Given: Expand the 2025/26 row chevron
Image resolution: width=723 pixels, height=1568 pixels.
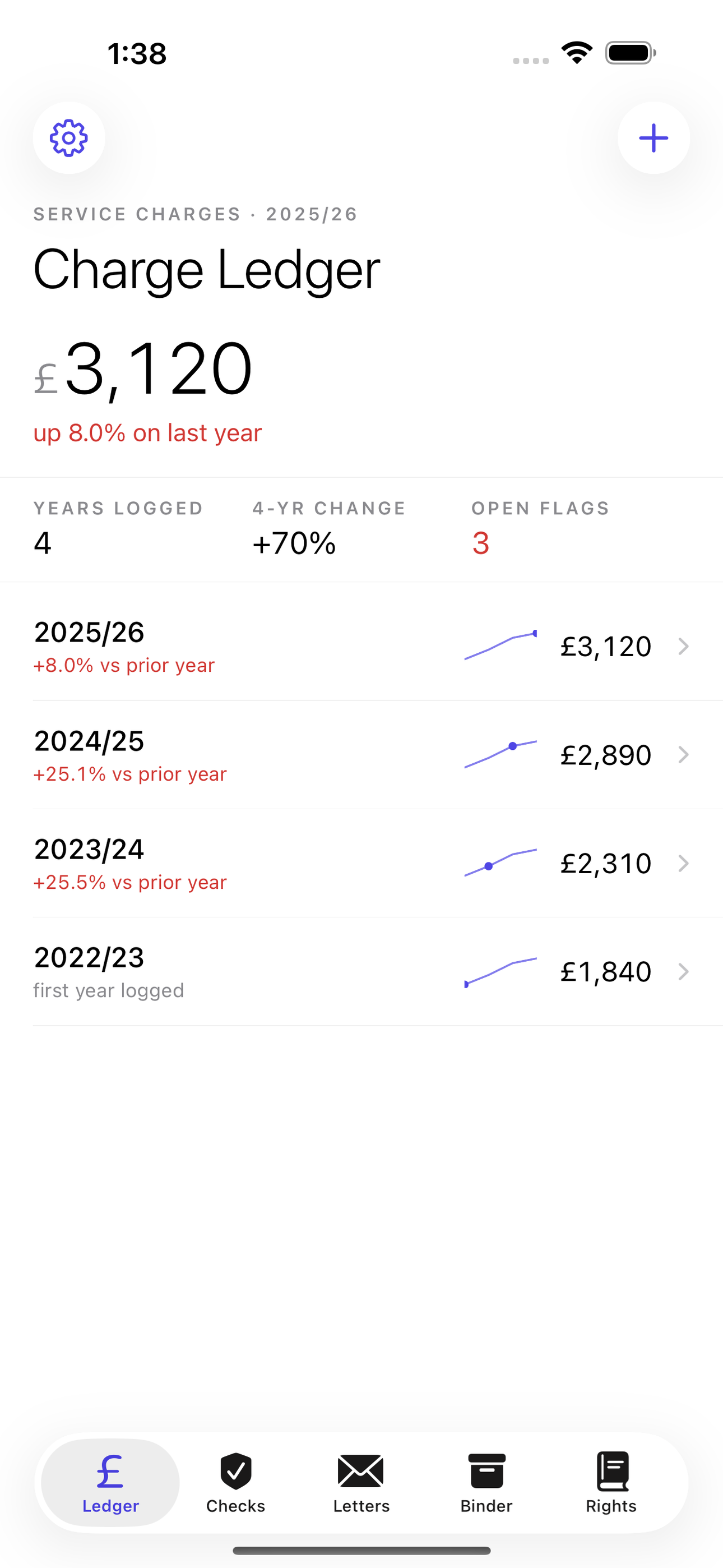Looking at the screenshot, I should 683,647.
